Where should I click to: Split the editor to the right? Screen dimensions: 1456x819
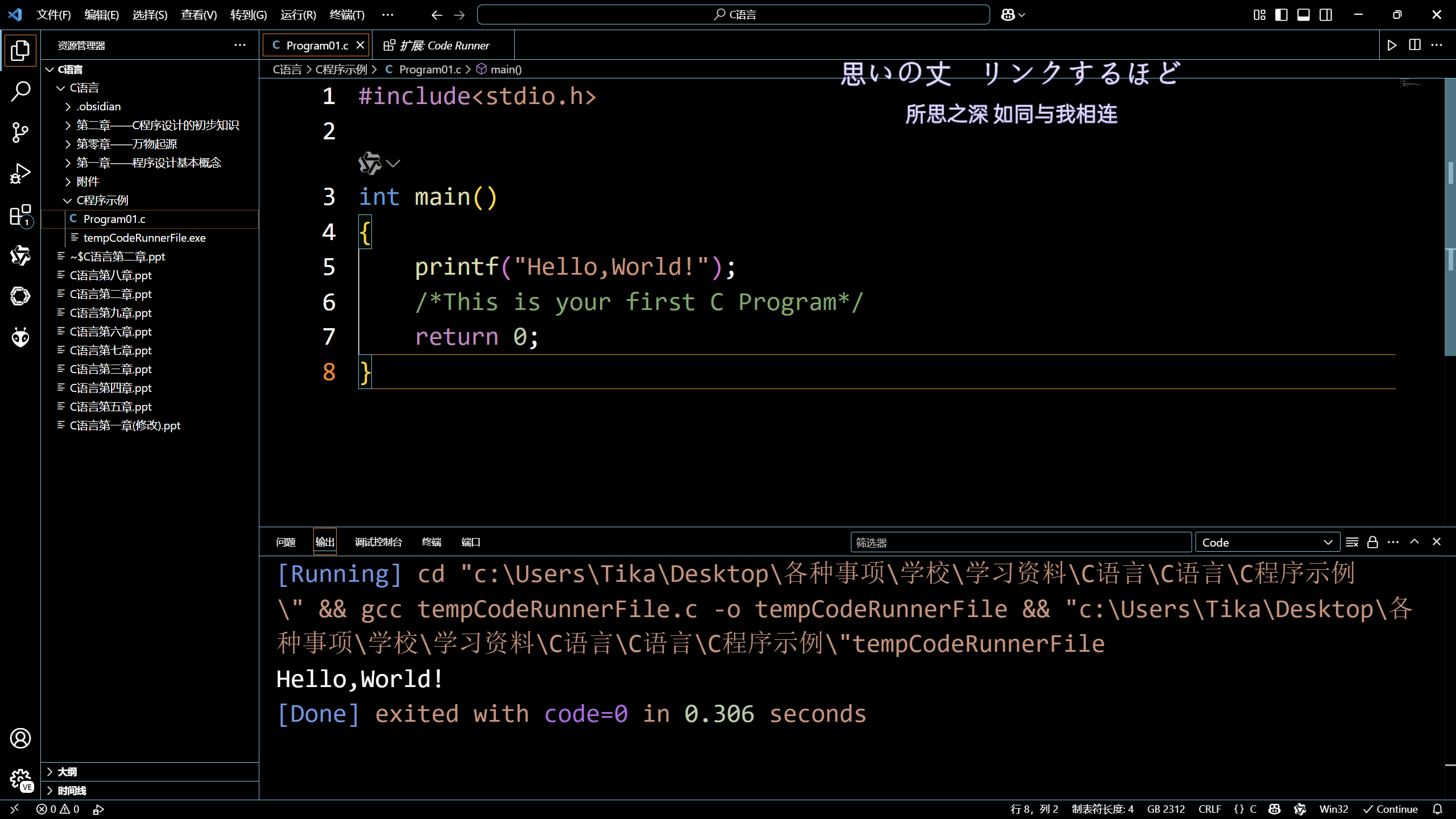[1414, 45]
